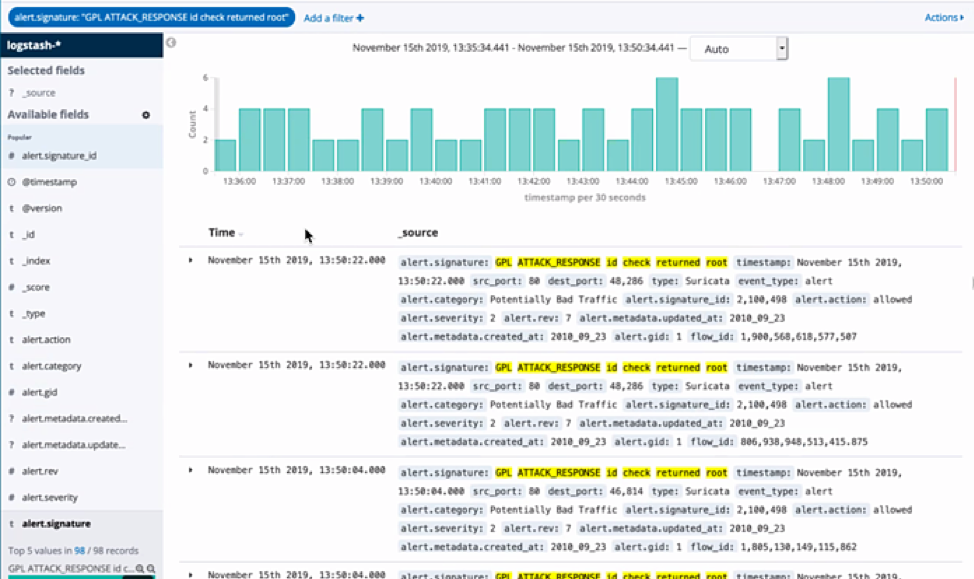
Task: Click the question mark icon beside _source field
Action: (11, 93)
